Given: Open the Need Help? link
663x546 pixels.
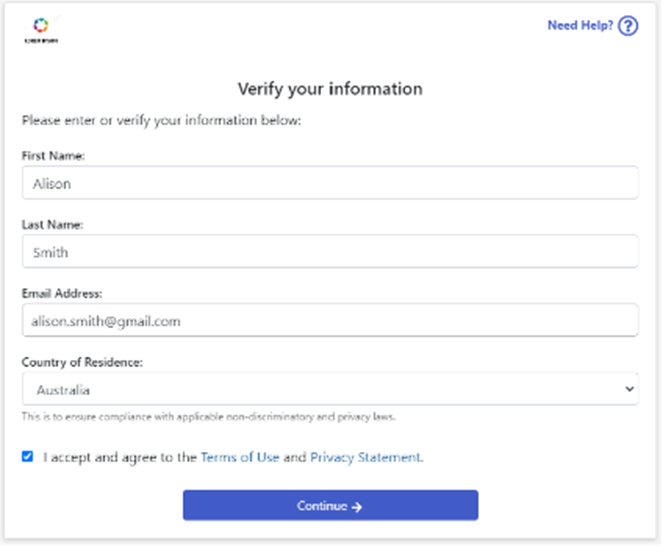Looking at the screenshot, I should 578,26.
